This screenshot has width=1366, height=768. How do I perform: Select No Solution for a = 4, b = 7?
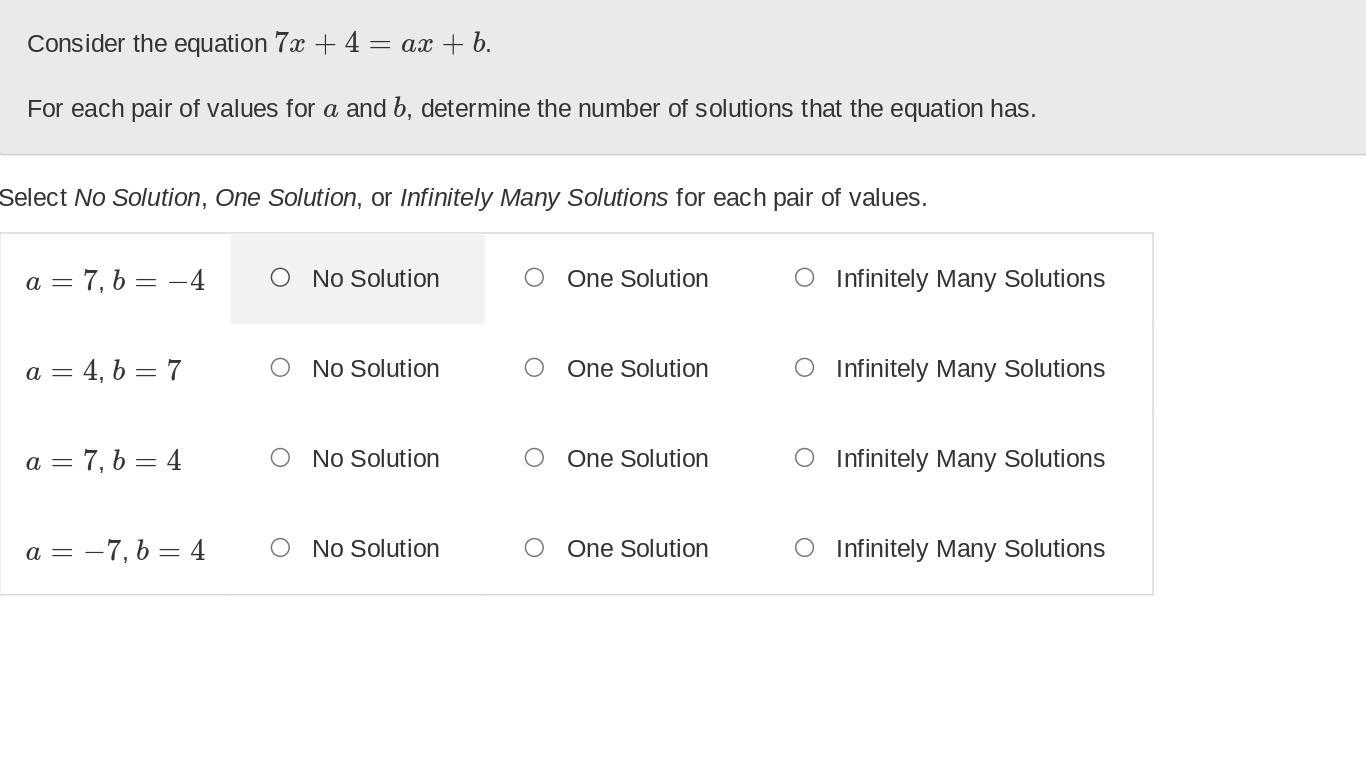click(280, 368)
